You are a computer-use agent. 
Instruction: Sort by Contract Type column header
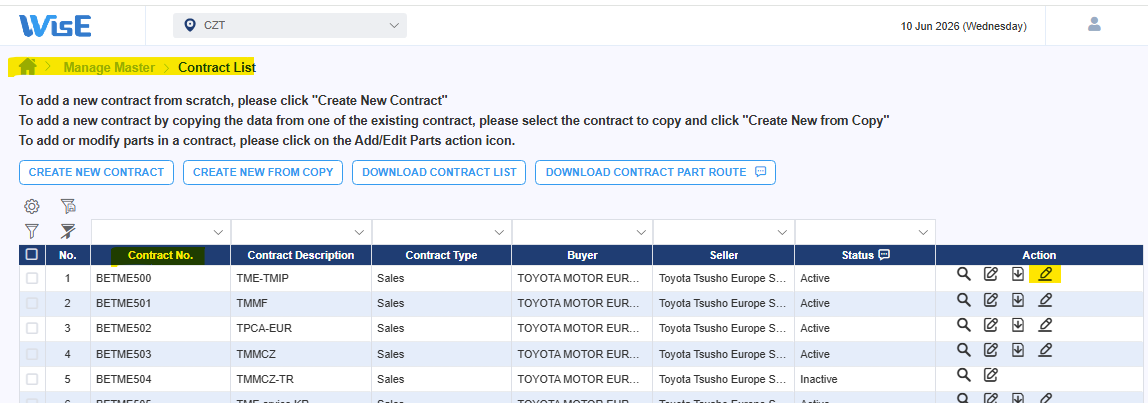(x=441, y=255)
